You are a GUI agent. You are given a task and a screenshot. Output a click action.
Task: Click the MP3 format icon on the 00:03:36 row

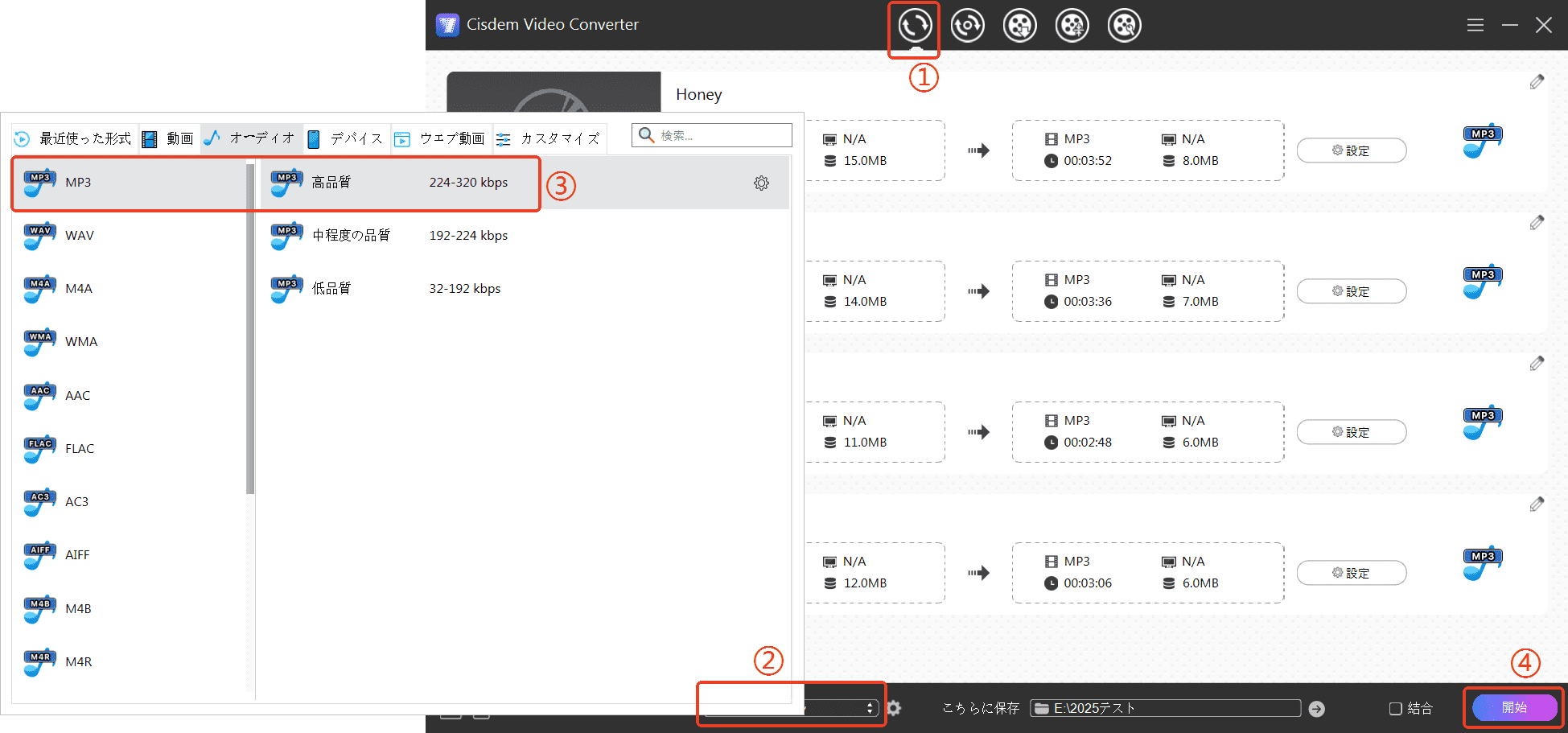click(1483, 283)
